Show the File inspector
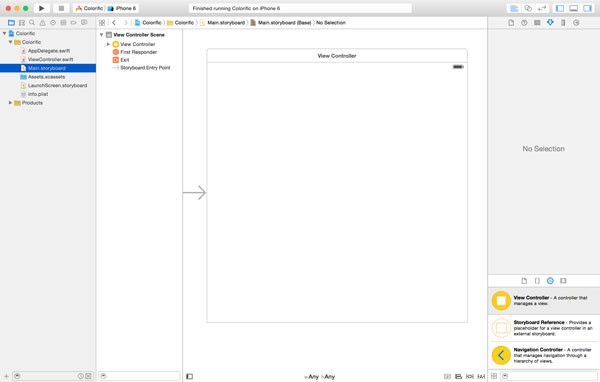600x382 pixels. pyautogui.click(x=511, y=23)
